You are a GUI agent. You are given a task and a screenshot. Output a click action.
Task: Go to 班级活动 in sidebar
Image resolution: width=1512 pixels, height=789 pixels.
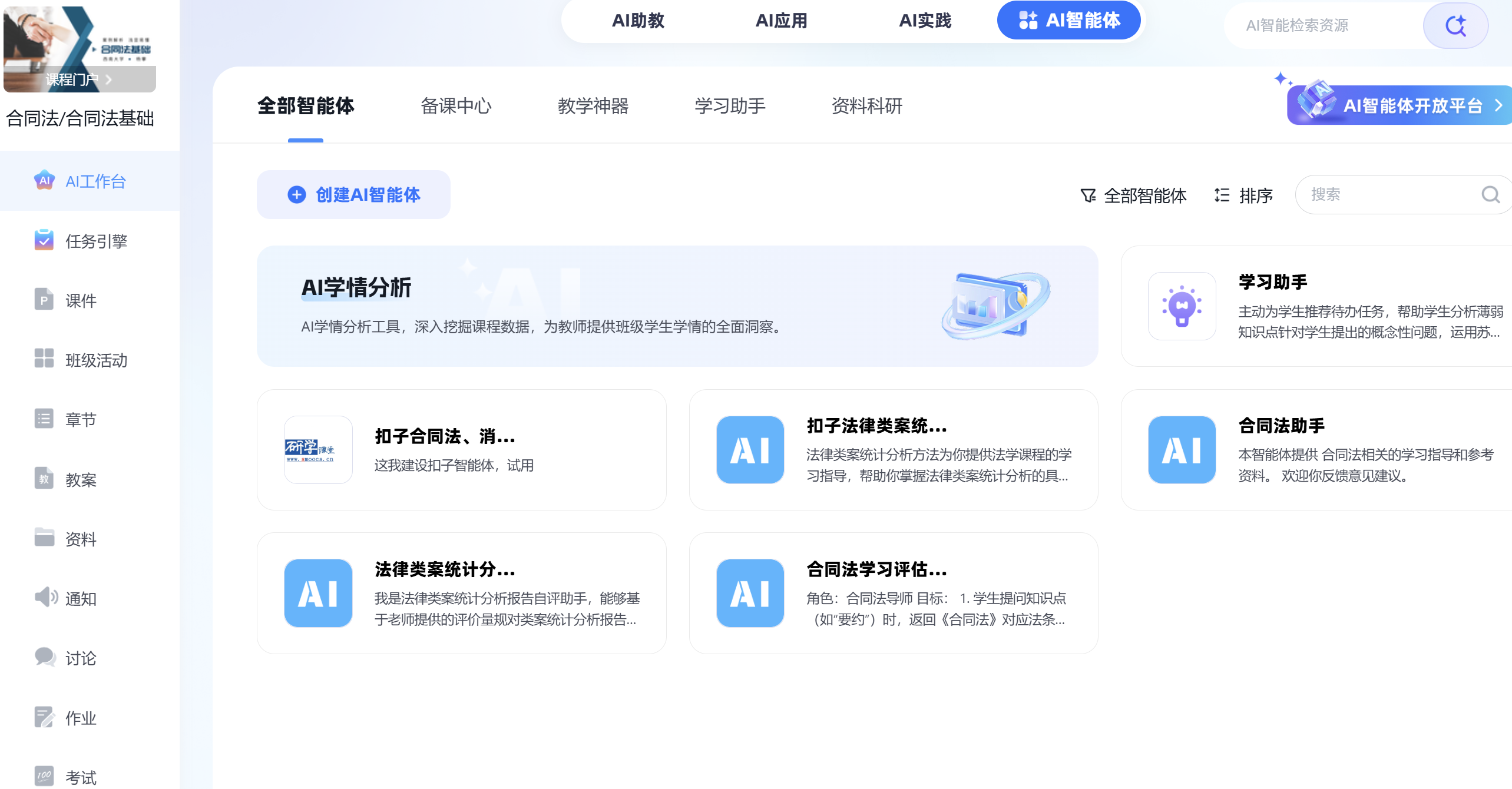click(x=95, y=360)
